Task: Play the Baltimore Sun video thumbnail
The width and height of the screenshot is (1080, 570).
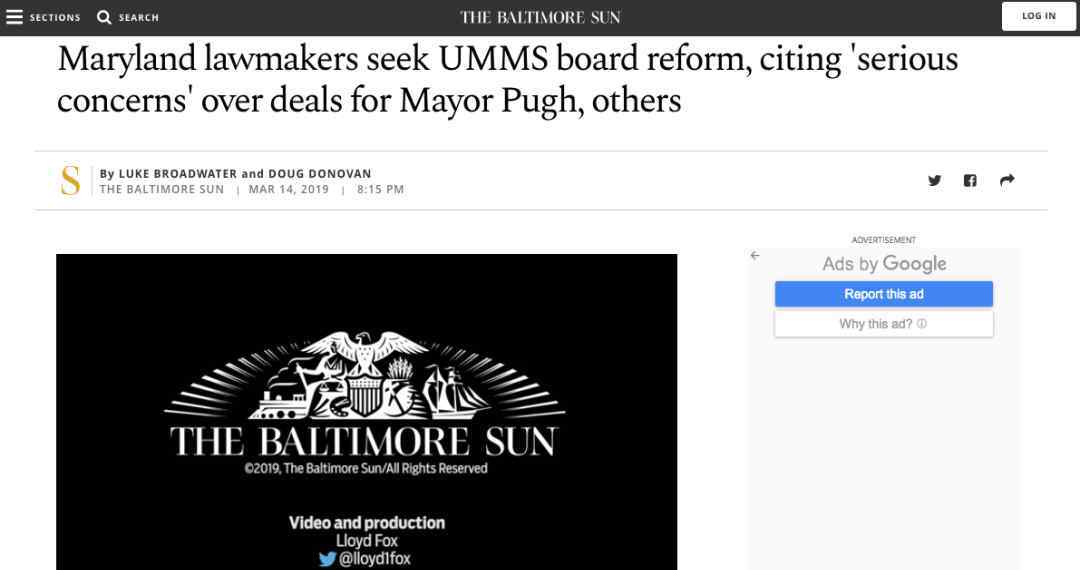Action: [x=366, y=412]
